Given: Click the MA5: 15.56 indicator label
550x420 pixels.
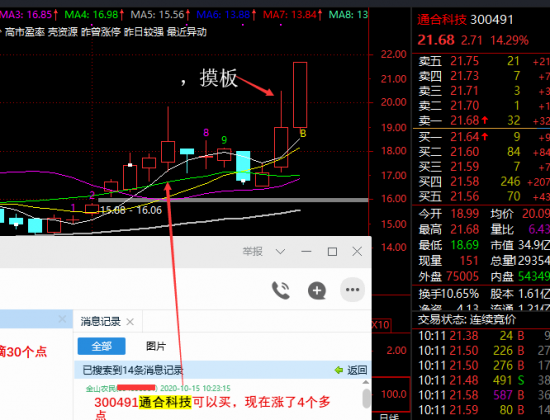Looking at the screenshot, I should [x=157, y=15].
